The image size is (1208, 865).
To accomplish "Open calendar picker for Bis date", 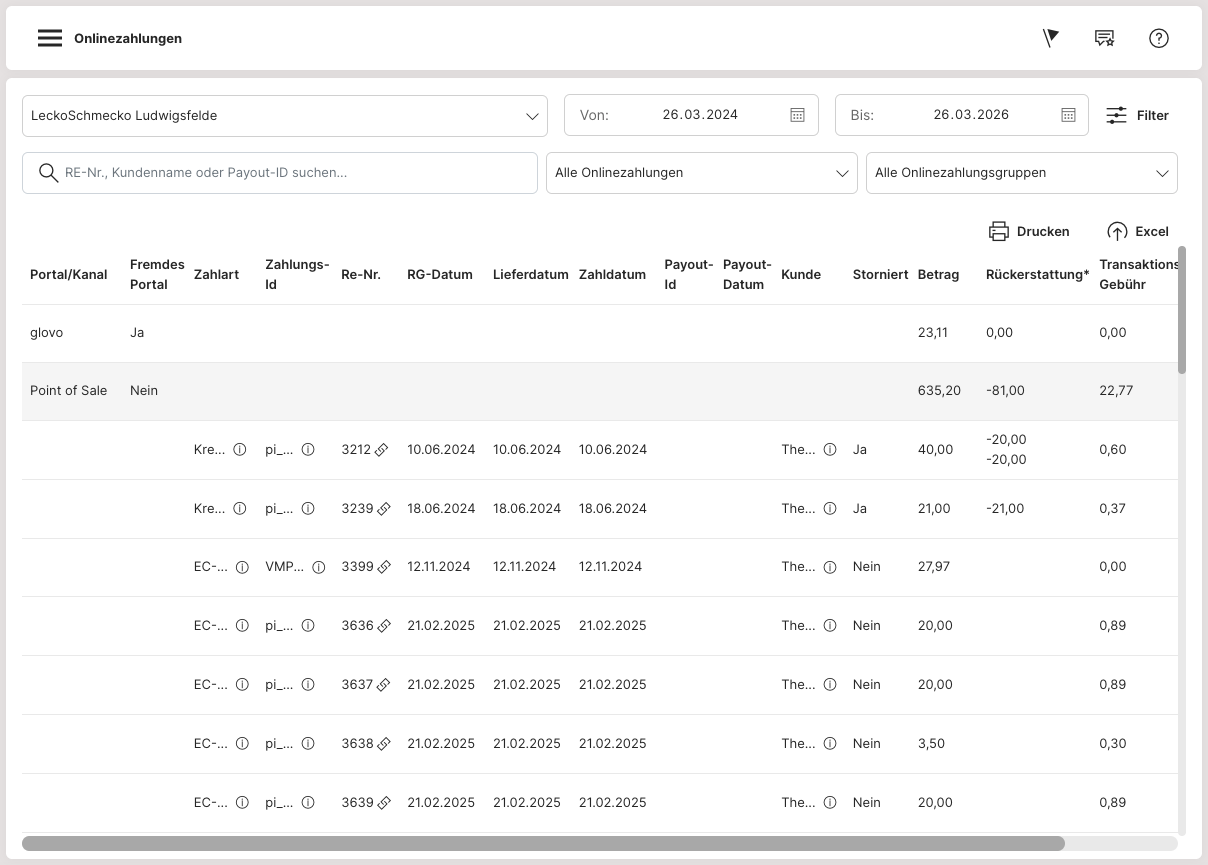I will coord(1068,115).
